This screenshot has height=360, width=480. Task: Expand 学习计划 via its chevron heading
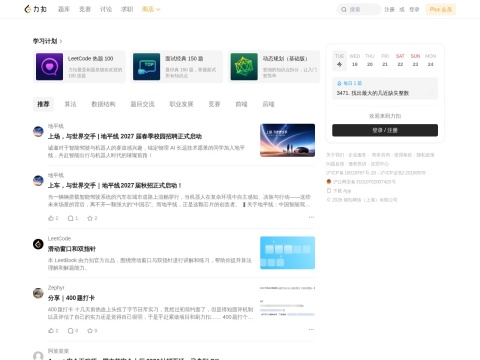click(47, 41)
